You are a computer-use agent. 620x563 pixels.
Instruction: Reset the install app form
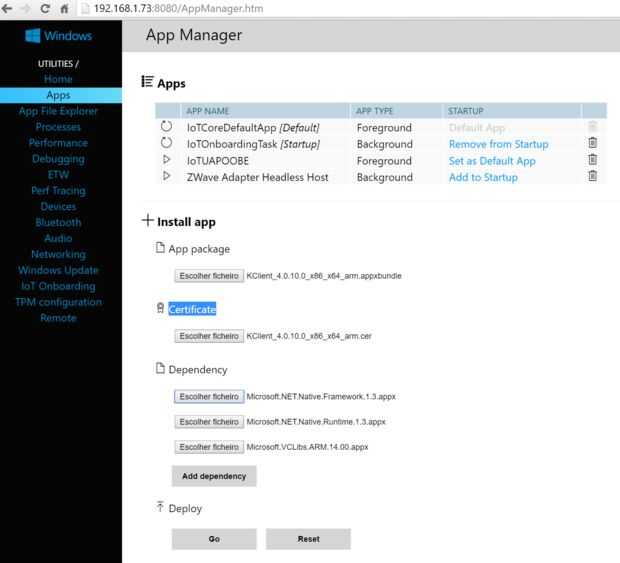pos(308,539)
